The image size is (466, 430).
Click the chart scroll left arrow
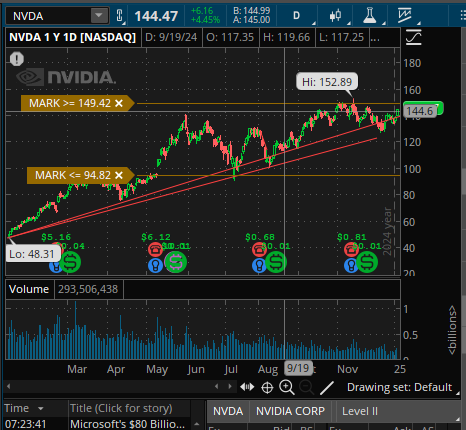coord(9,387)
